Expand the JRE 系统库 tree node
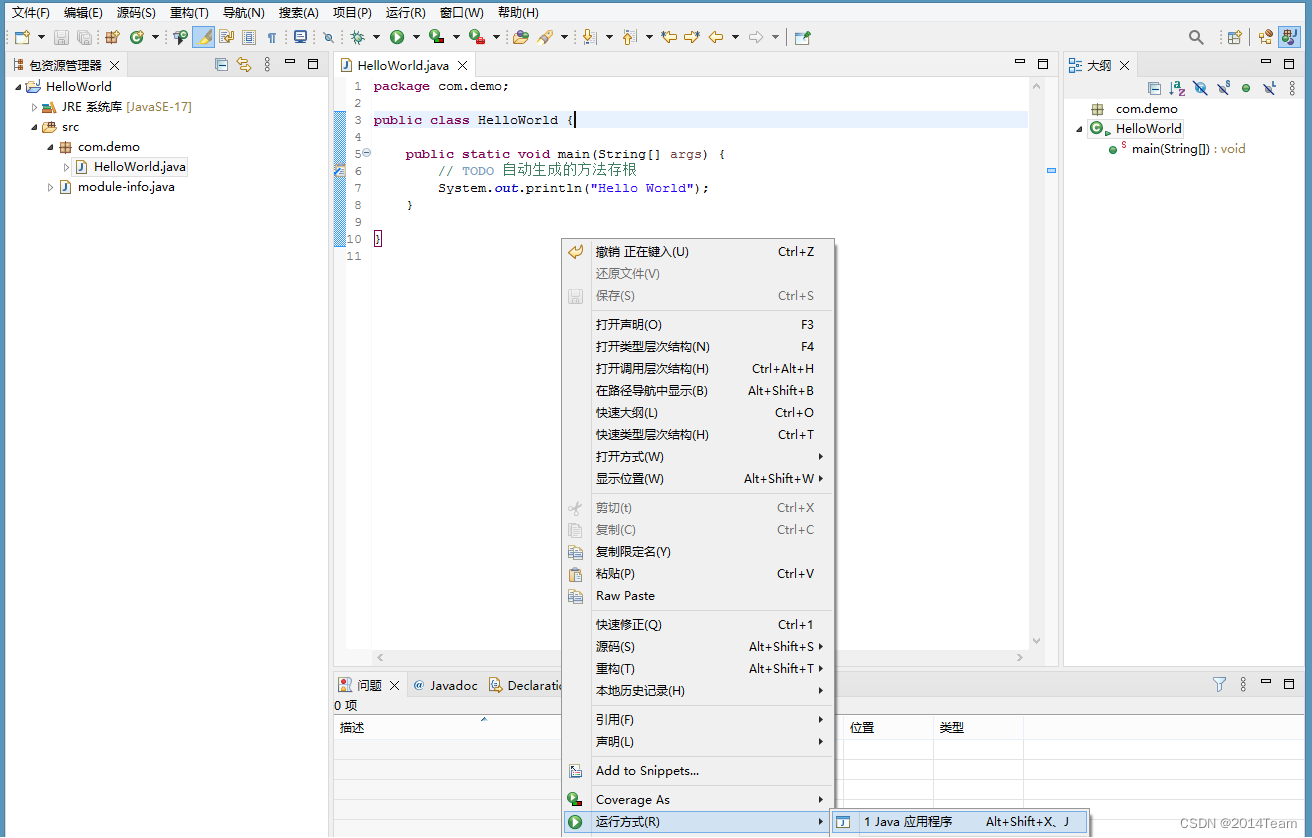 34,107
